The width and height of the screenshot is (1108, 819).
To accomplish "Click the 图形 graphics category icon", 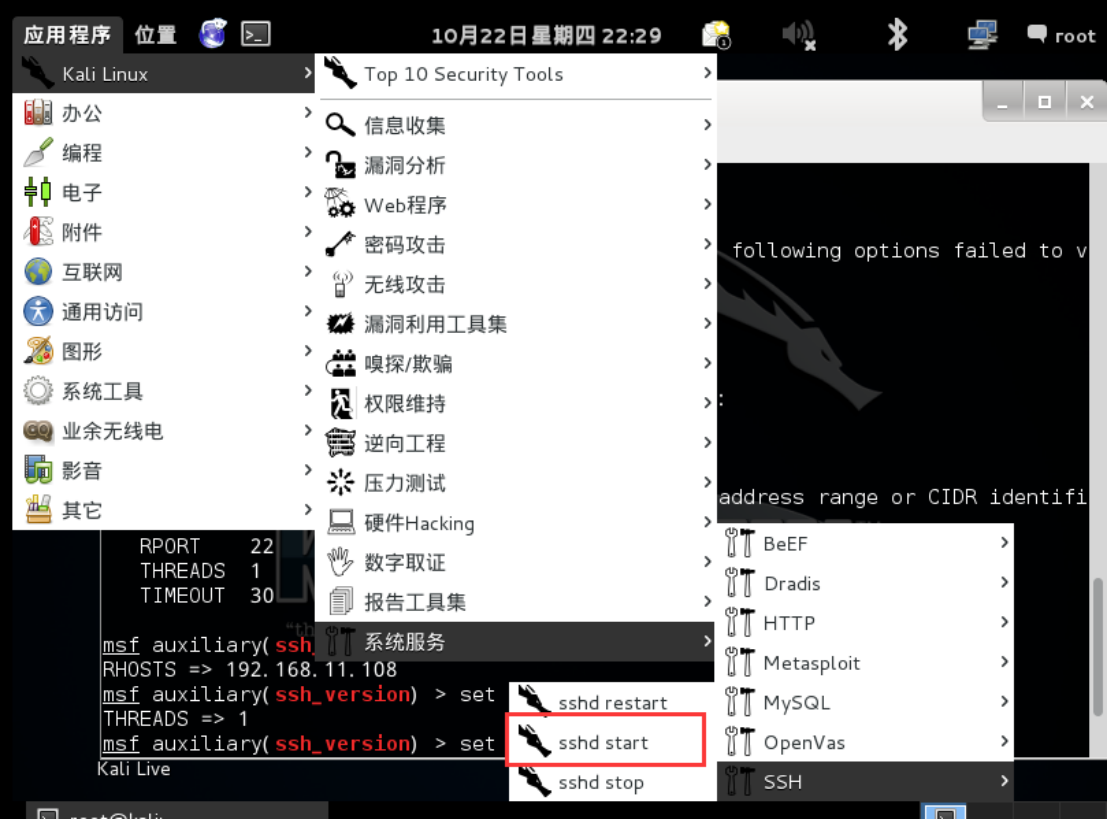I will tap(37, 351).
